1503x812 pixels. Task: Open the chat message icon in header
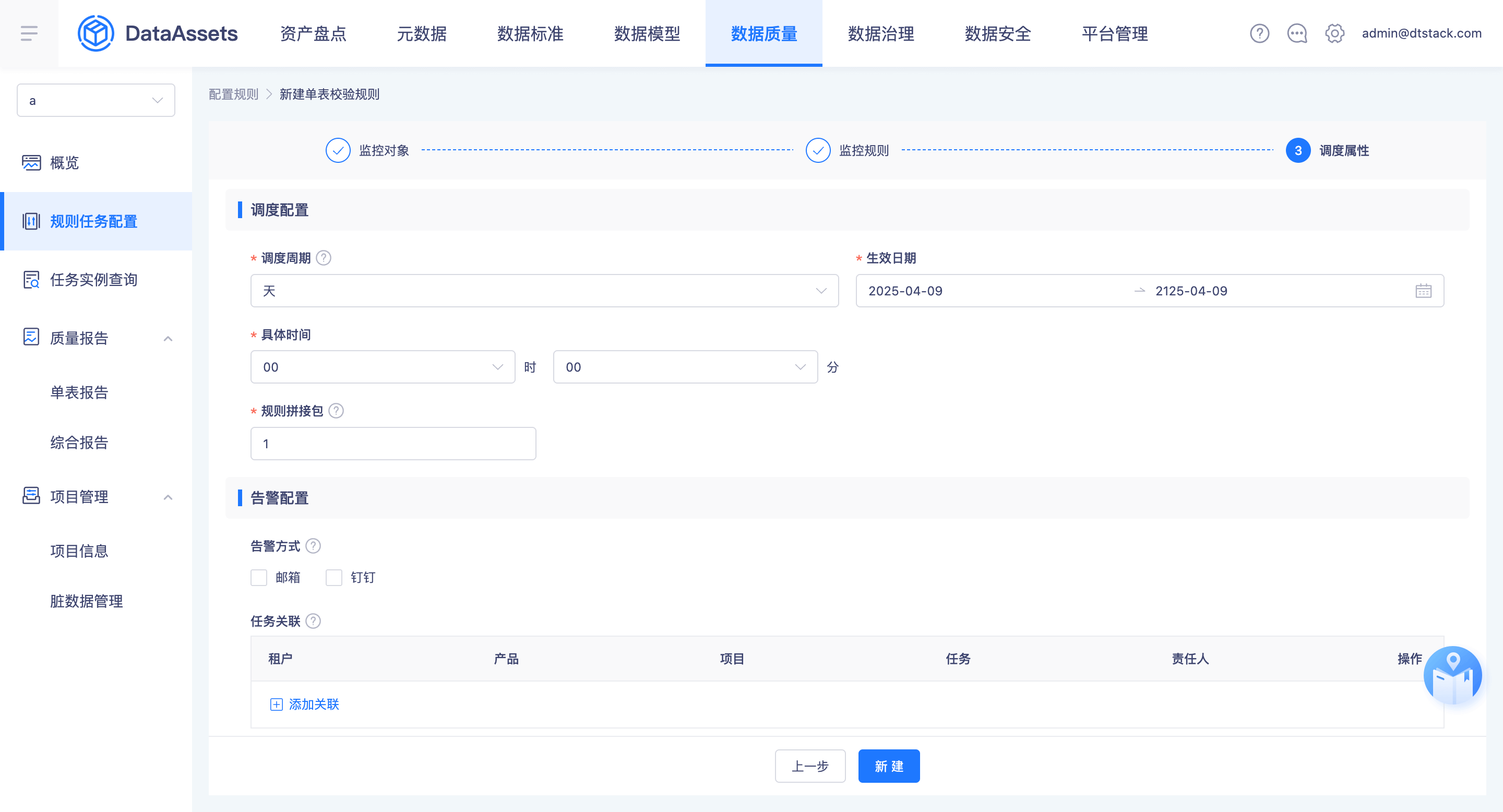click(1296, 33)
